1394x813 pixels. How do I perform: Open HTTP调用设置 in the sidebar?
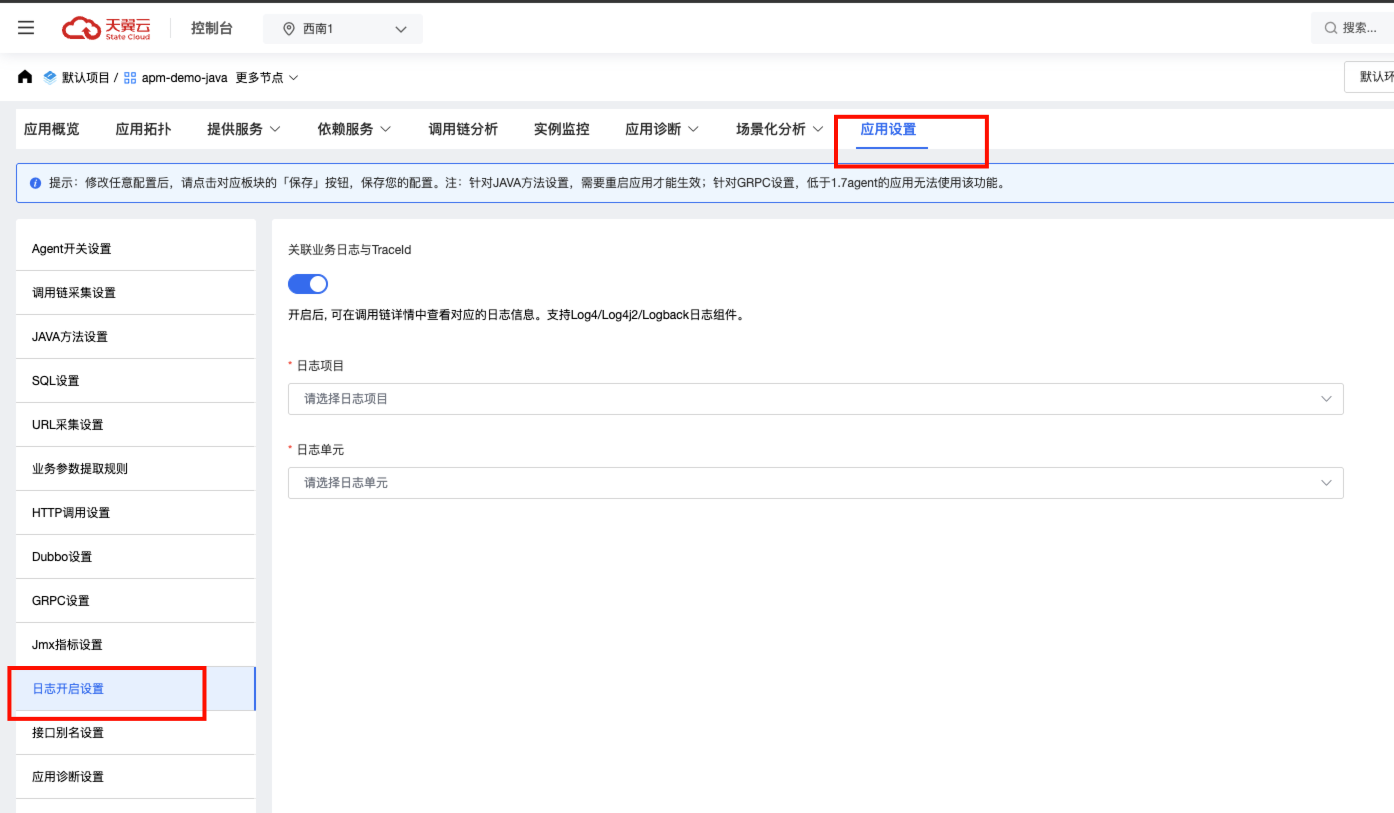point(136,513)
